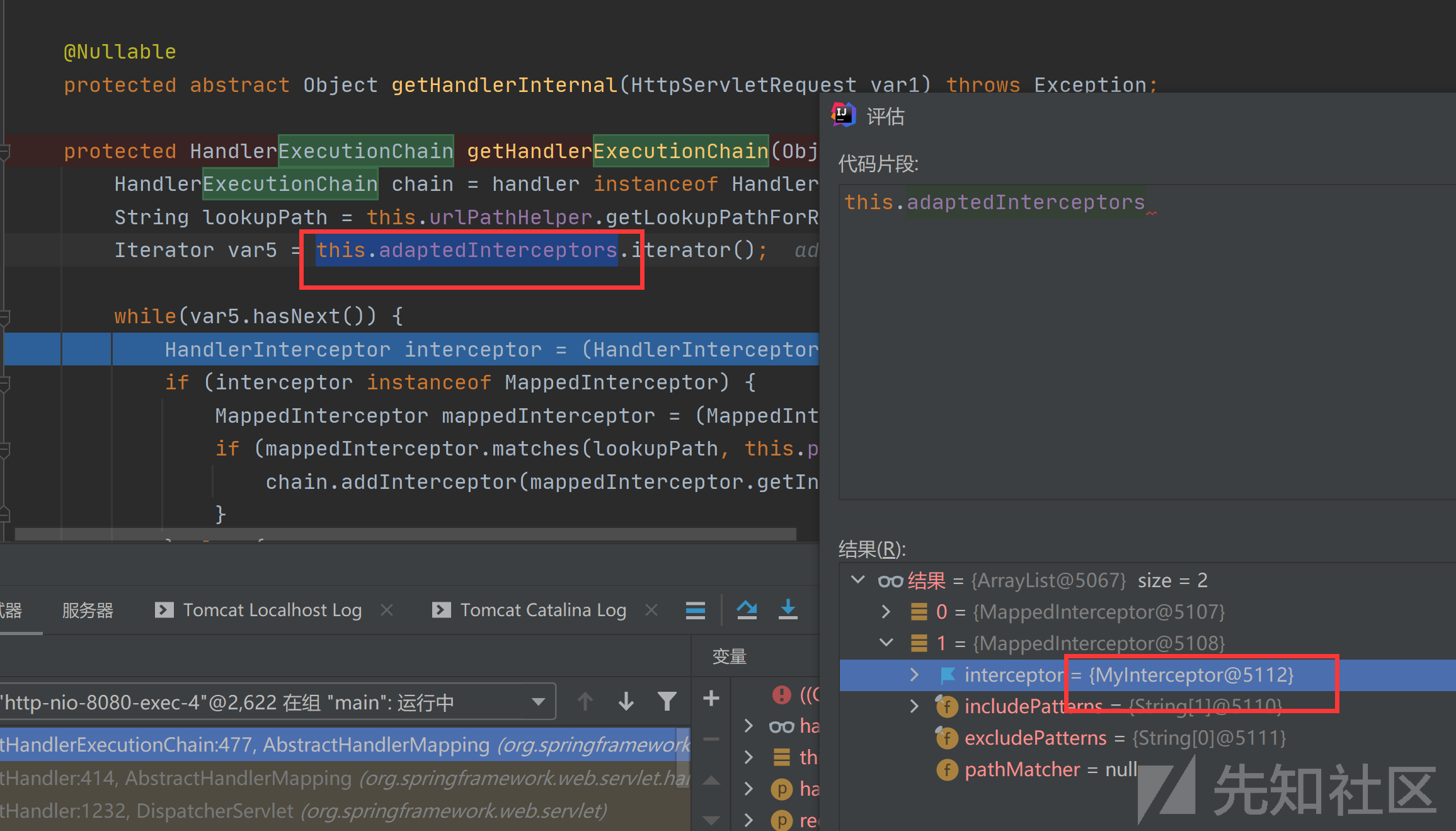Open the Tomcat Catalina Log tab
The width and height of the screenshot is (1456, 831).
[542, 610]
